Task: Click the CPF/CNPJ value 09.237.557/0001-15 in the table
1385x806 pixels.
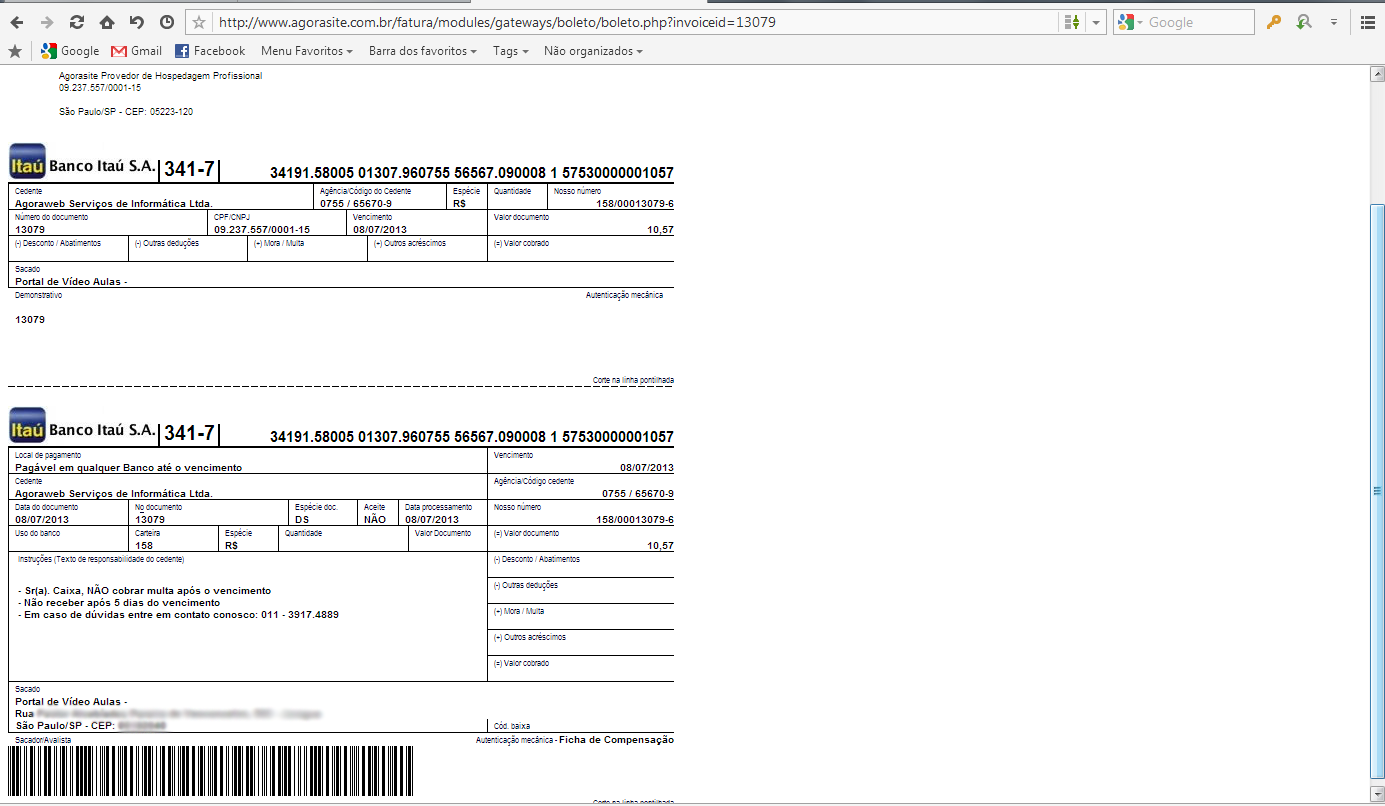Action: click(262, 229)
